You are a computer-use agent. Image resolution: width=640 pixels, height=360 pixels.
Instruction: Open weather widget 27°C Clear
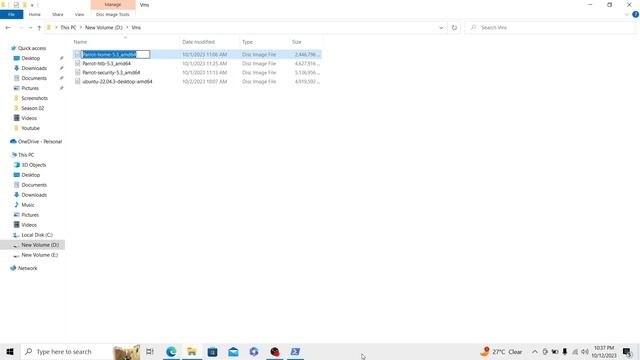coord(502,351)
